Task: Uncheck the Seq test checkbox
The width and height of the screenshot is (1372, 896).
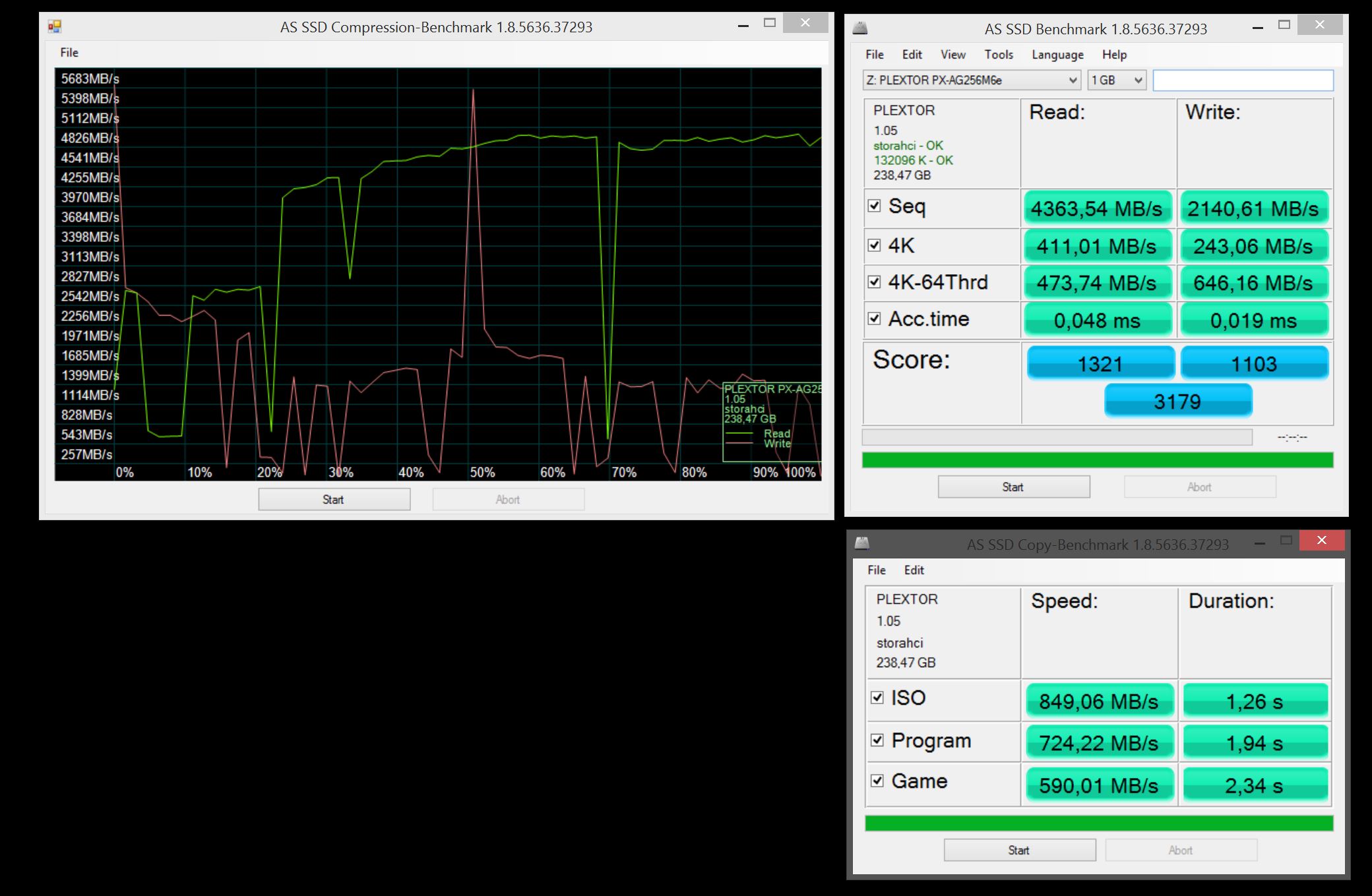Action: pos(875,206)
